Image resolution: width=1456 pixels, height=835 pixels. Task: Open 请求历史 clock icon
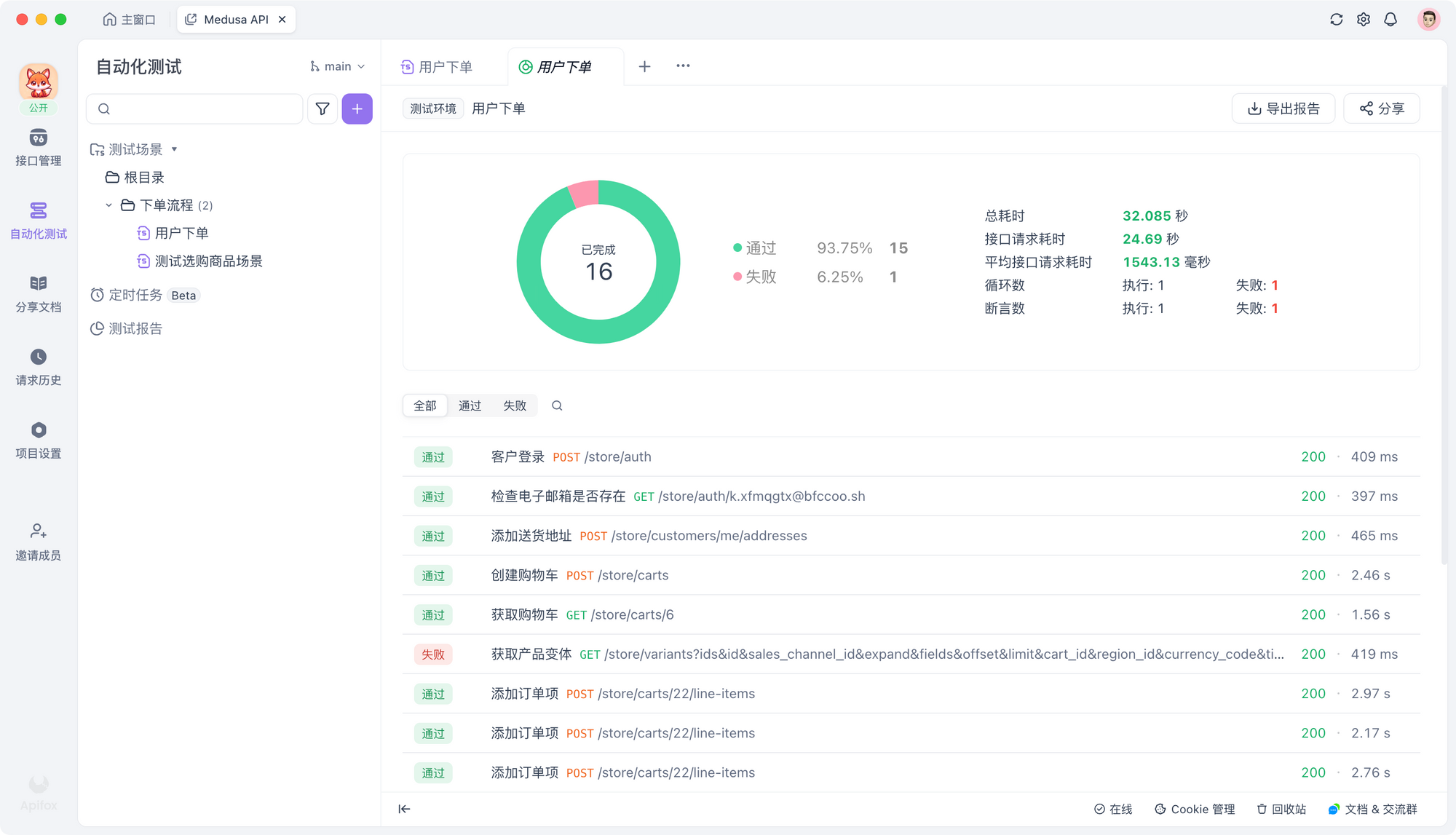[x=38, y=357]
